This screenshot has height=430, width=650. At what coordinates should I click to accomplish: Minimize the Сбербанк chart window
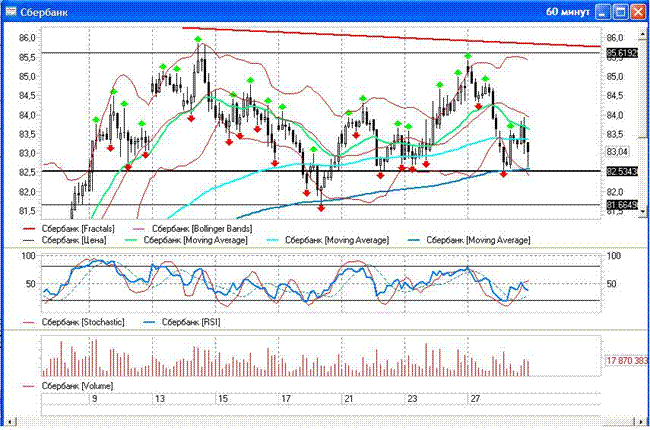(x=603, y=12)
